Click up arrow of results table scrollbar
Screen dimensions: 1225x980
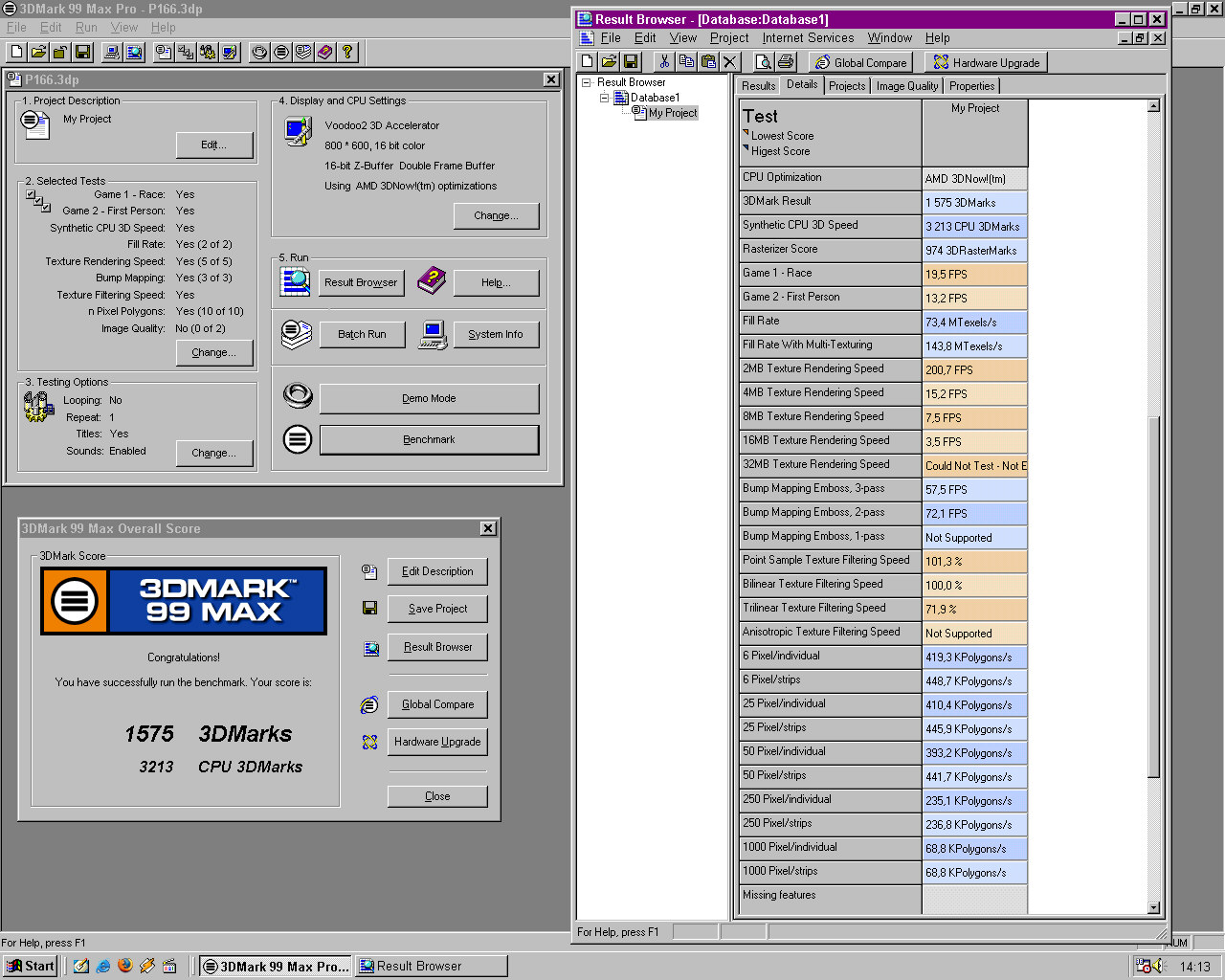pos(1153,106)
